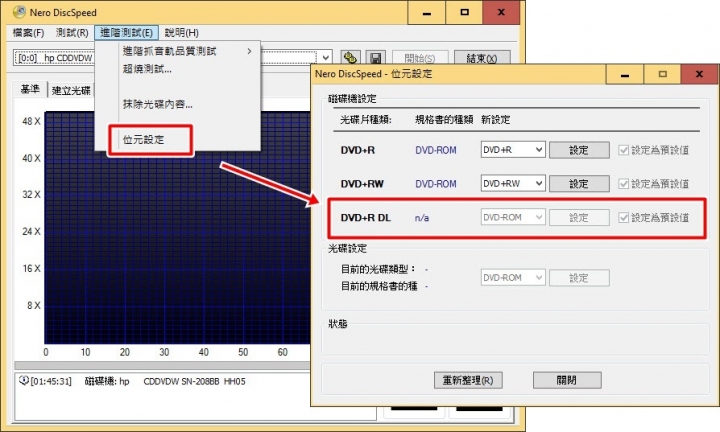Open the 進階測試(E) menu

coord(126,33)
